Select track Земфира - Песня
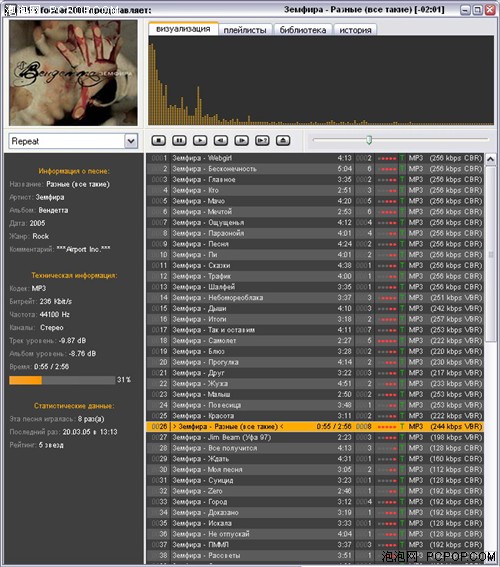Viewport: 500px width, 567px height. [x=315, y=244]
